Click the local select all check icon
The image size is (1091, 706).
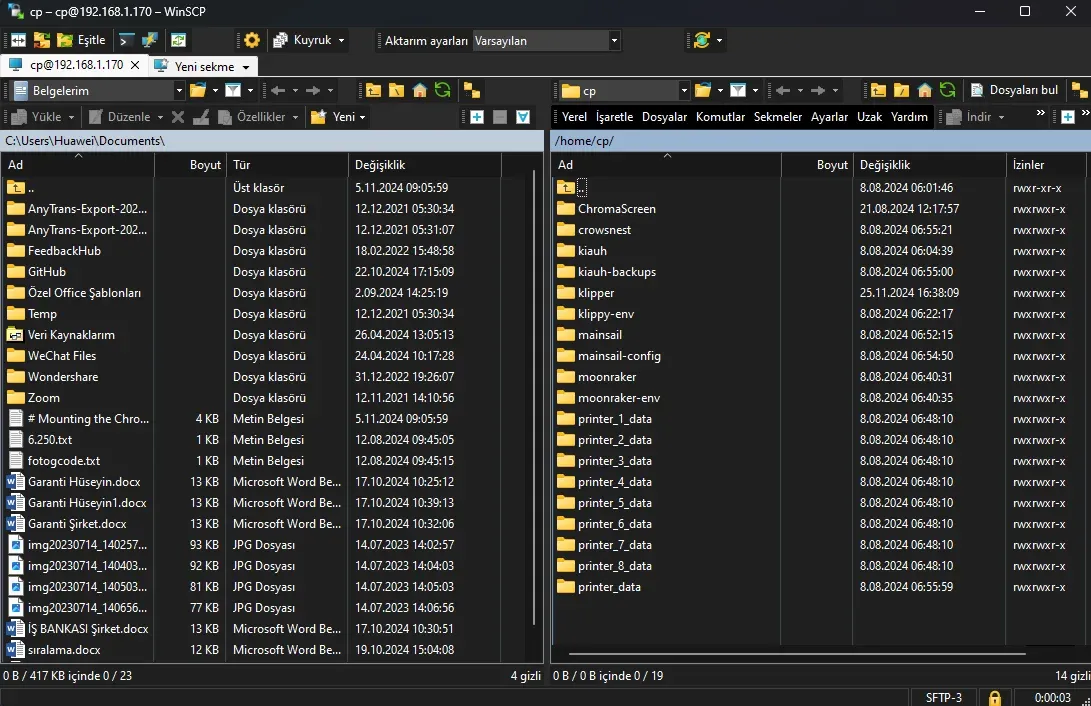pos(523,117)
